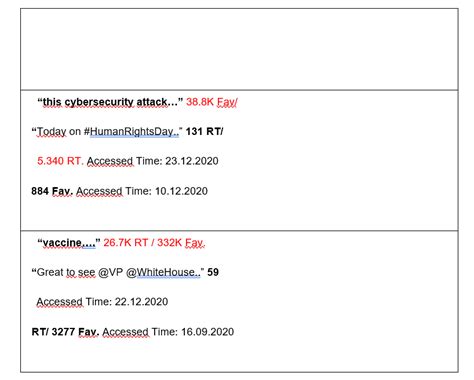
Task: Click the "Great to see" phrase
Action: (x=66, y=272)
